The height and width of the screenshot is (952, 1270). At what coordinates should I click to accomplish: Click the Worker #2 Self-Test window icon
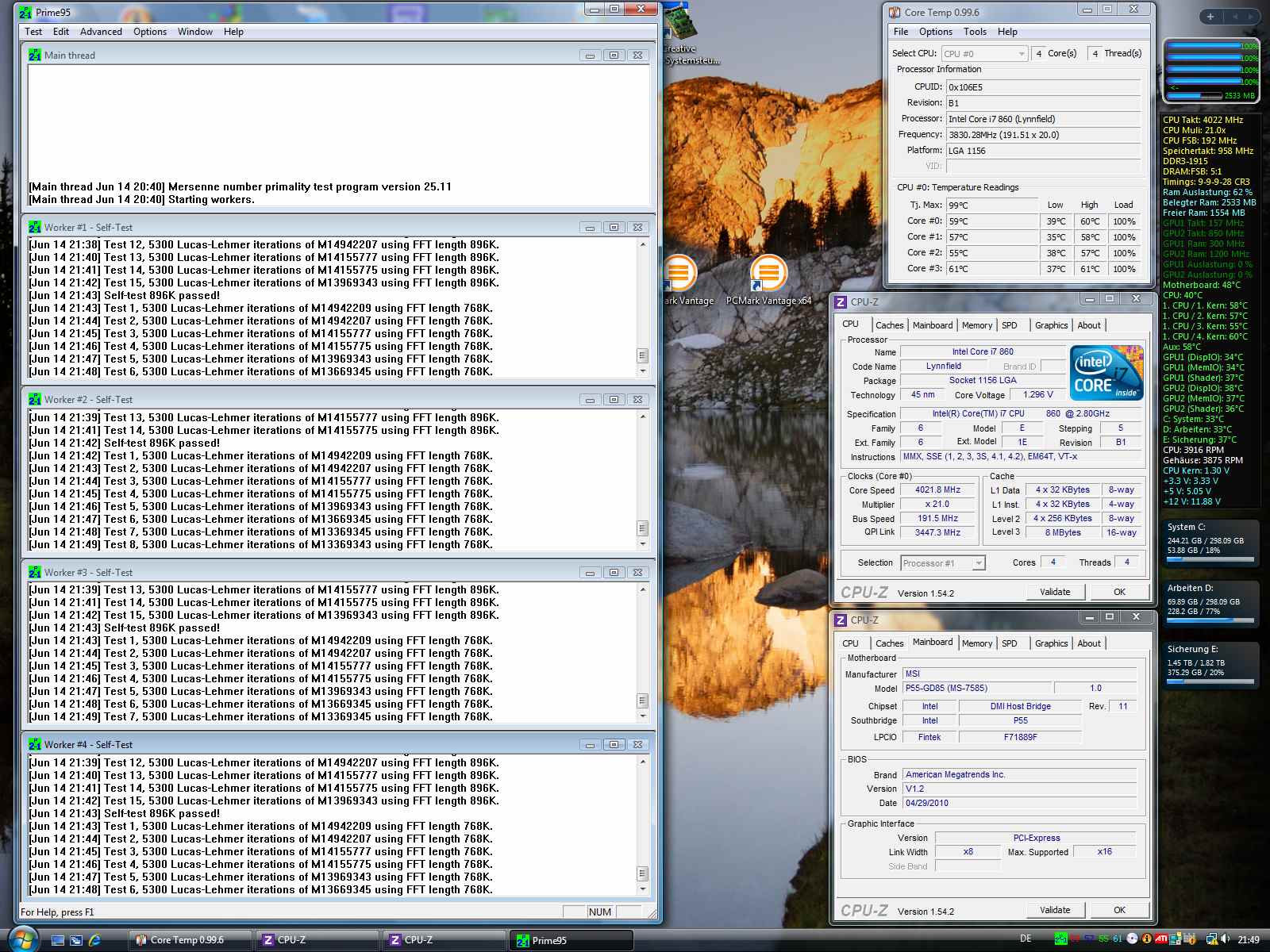point(35,399)
